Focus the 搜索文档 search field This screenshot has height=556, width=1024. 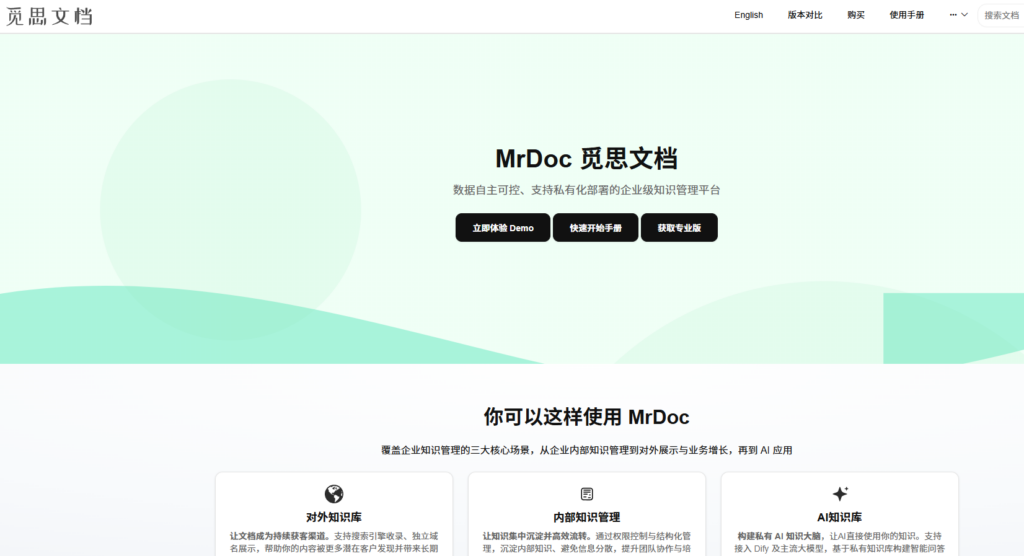tap(1001, 15)
